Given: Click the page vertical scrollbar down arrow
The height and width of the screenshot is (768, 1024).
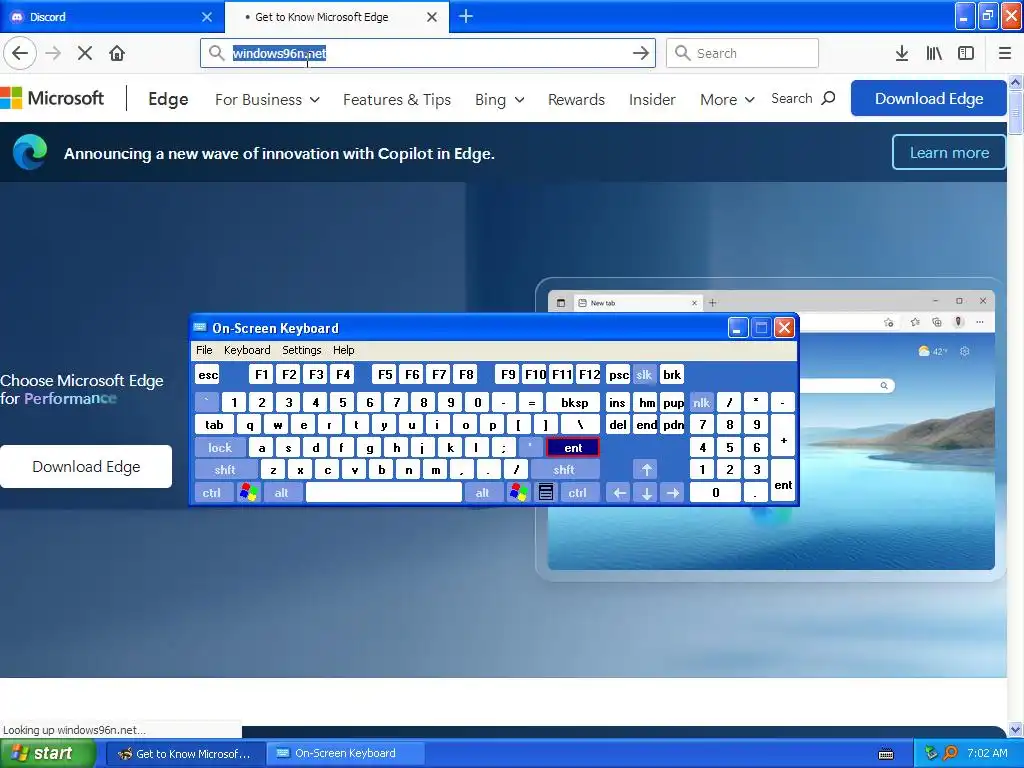Looking at the screenshot, I should pyautogui.click(x=1016, y=729).
